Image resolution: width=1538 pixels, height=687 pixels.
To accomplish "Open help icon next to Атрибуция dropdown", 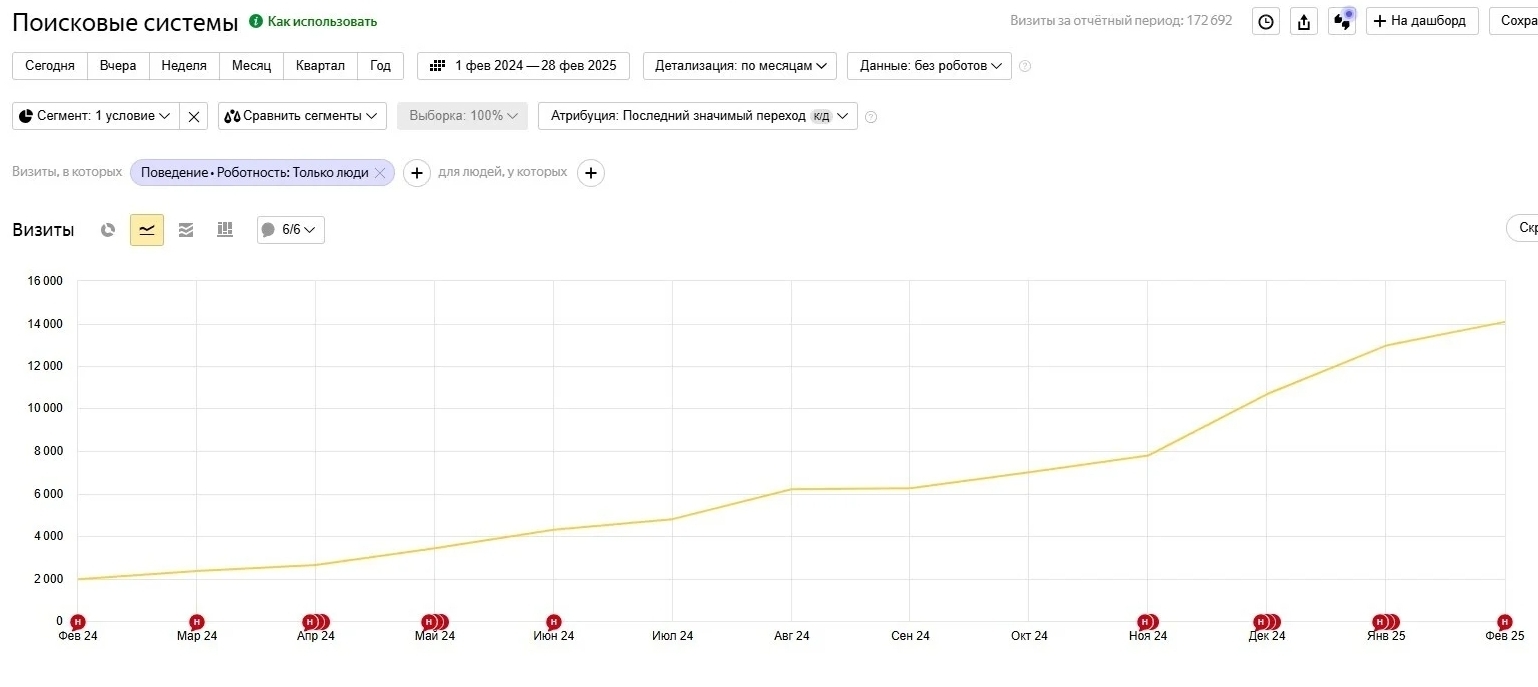I will 871,116.
